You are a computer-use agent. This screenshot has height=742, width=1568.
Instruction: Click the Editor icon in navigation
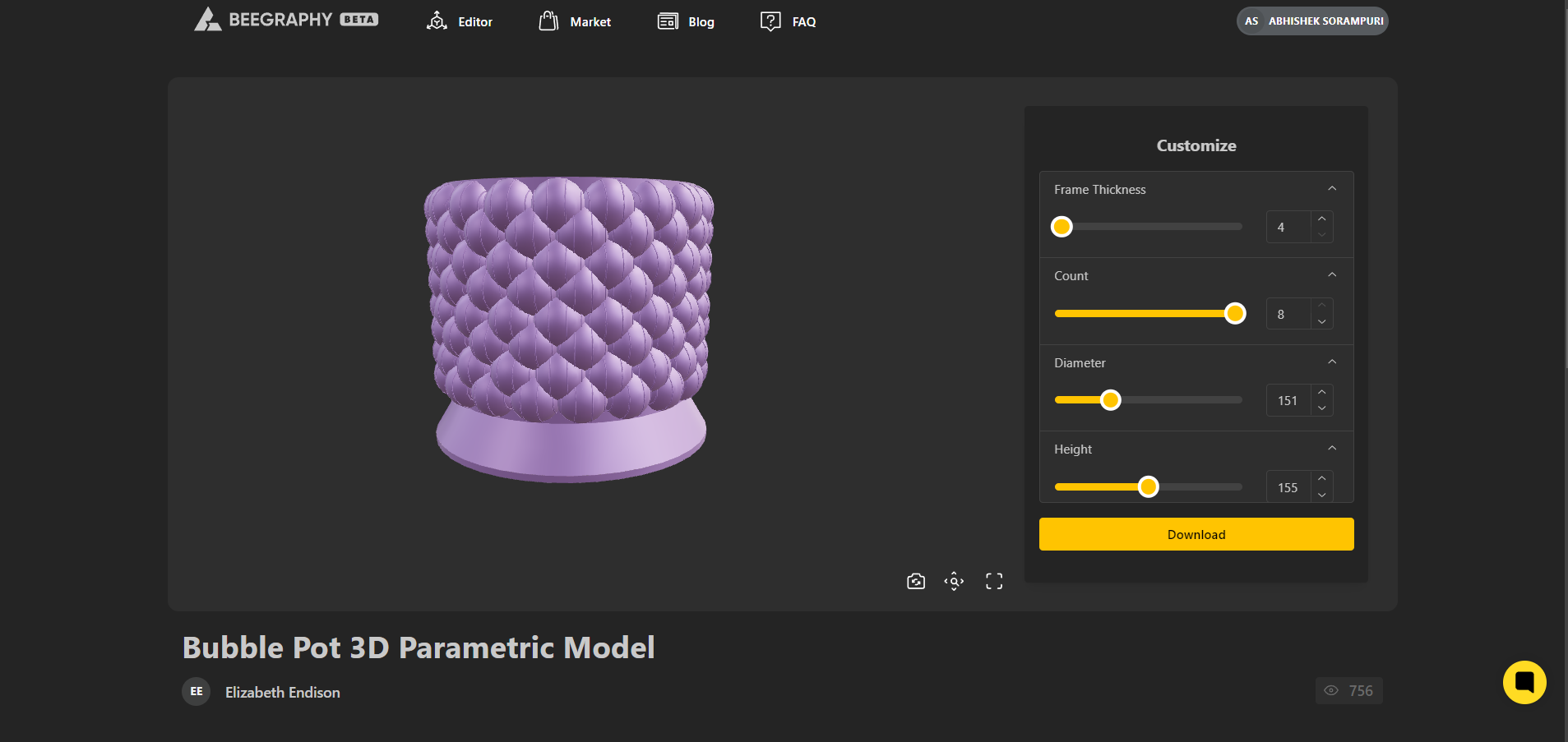click(437, 21)
